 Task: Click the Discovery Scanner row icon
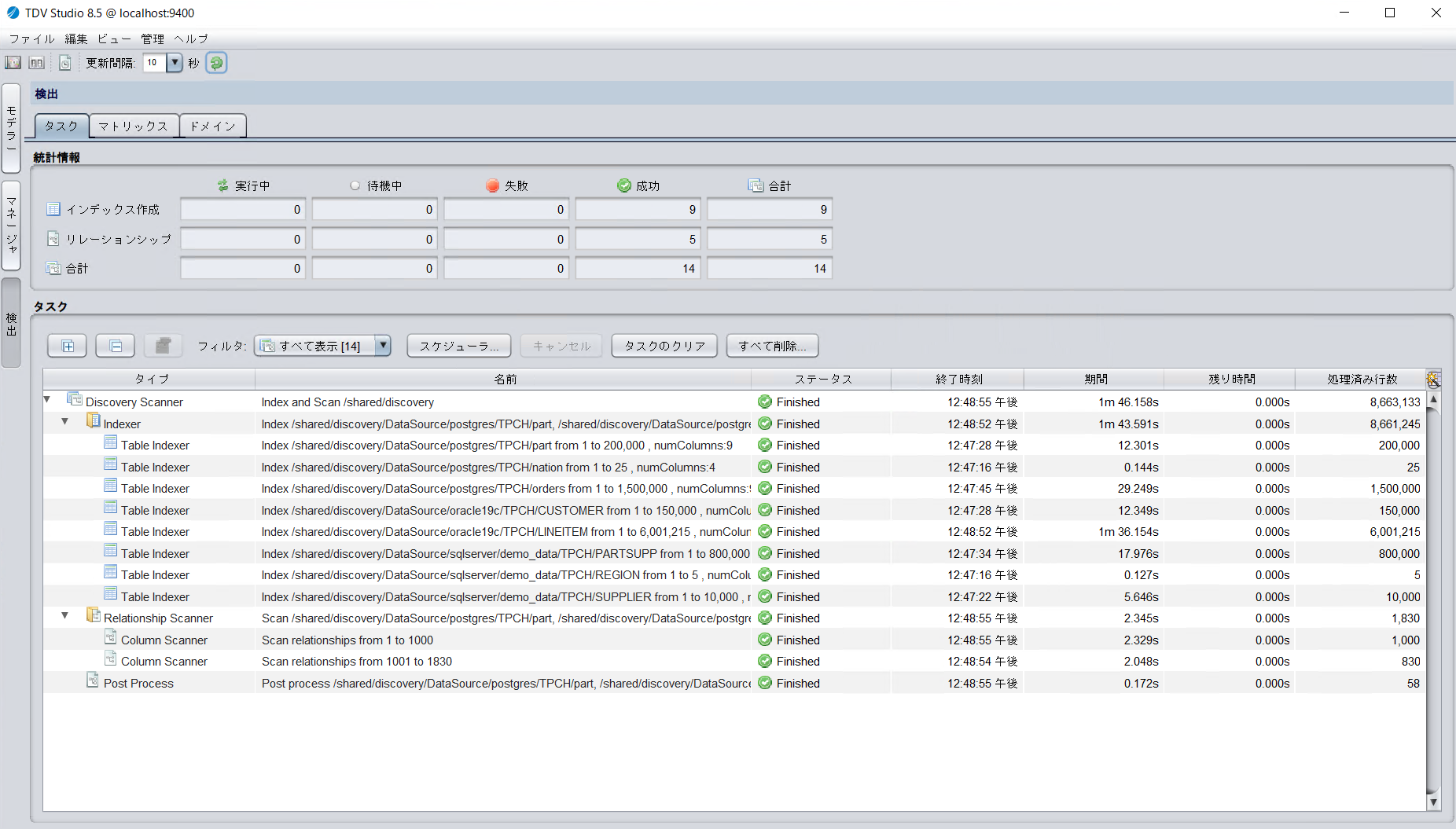(x=75, y=399)
